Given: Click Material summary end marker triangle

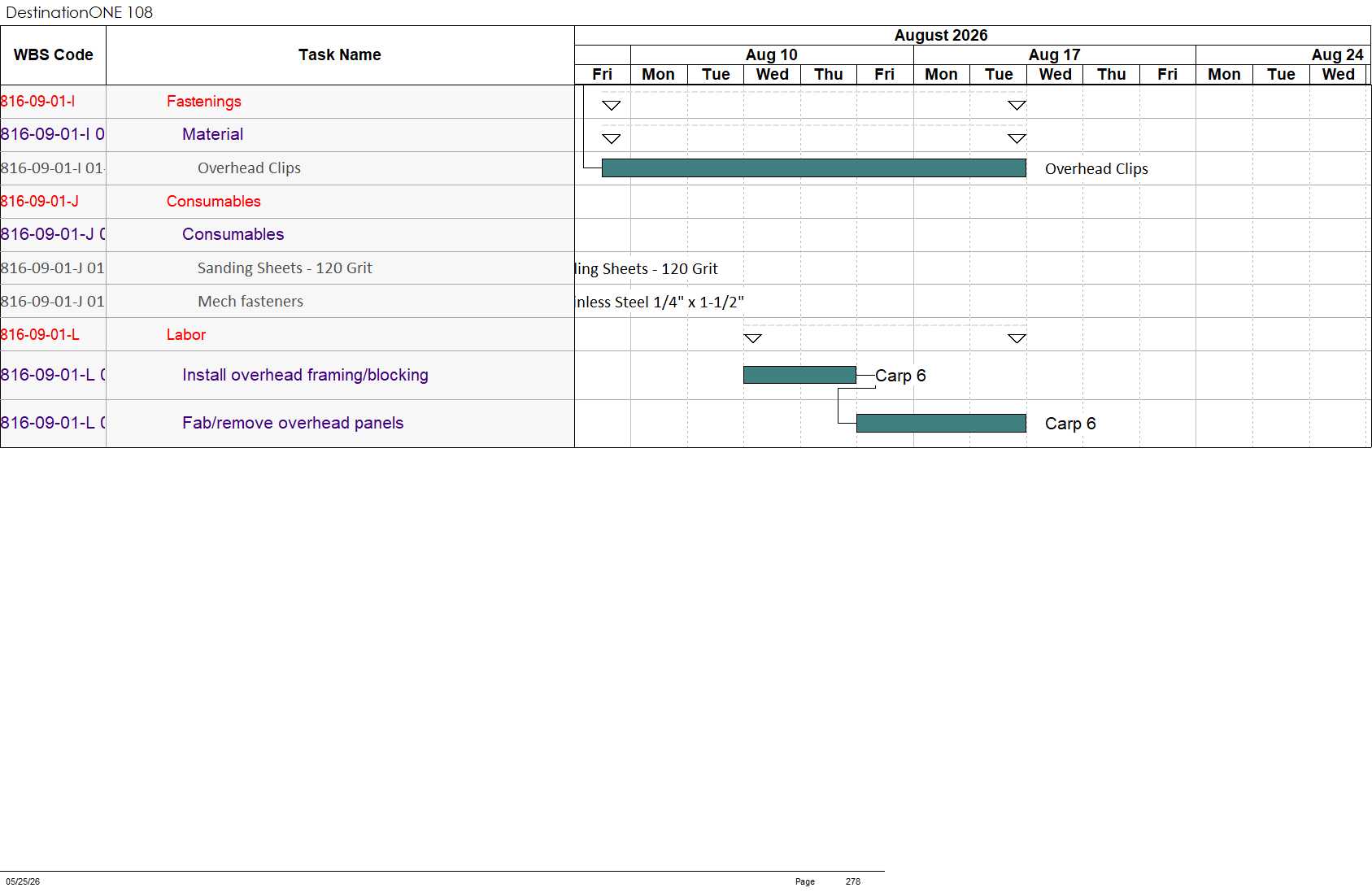Looking at the screenshot, I should click(1017, 139).
